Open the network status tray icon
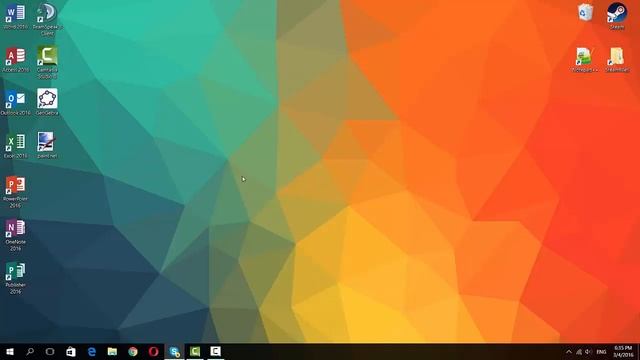Viewport: 640px width, 360px height. click(x=579, y=352)
